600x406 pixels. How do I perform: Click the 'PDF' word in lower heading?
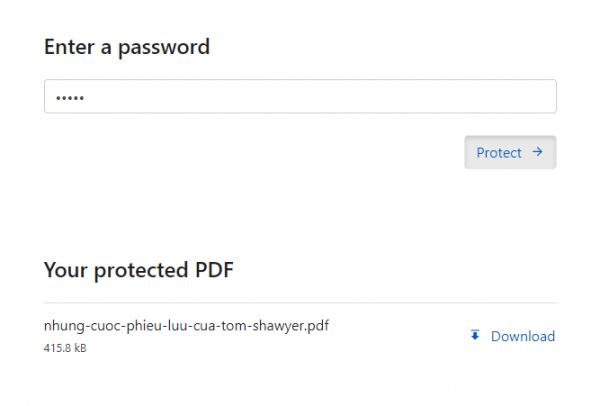point(214,270)
